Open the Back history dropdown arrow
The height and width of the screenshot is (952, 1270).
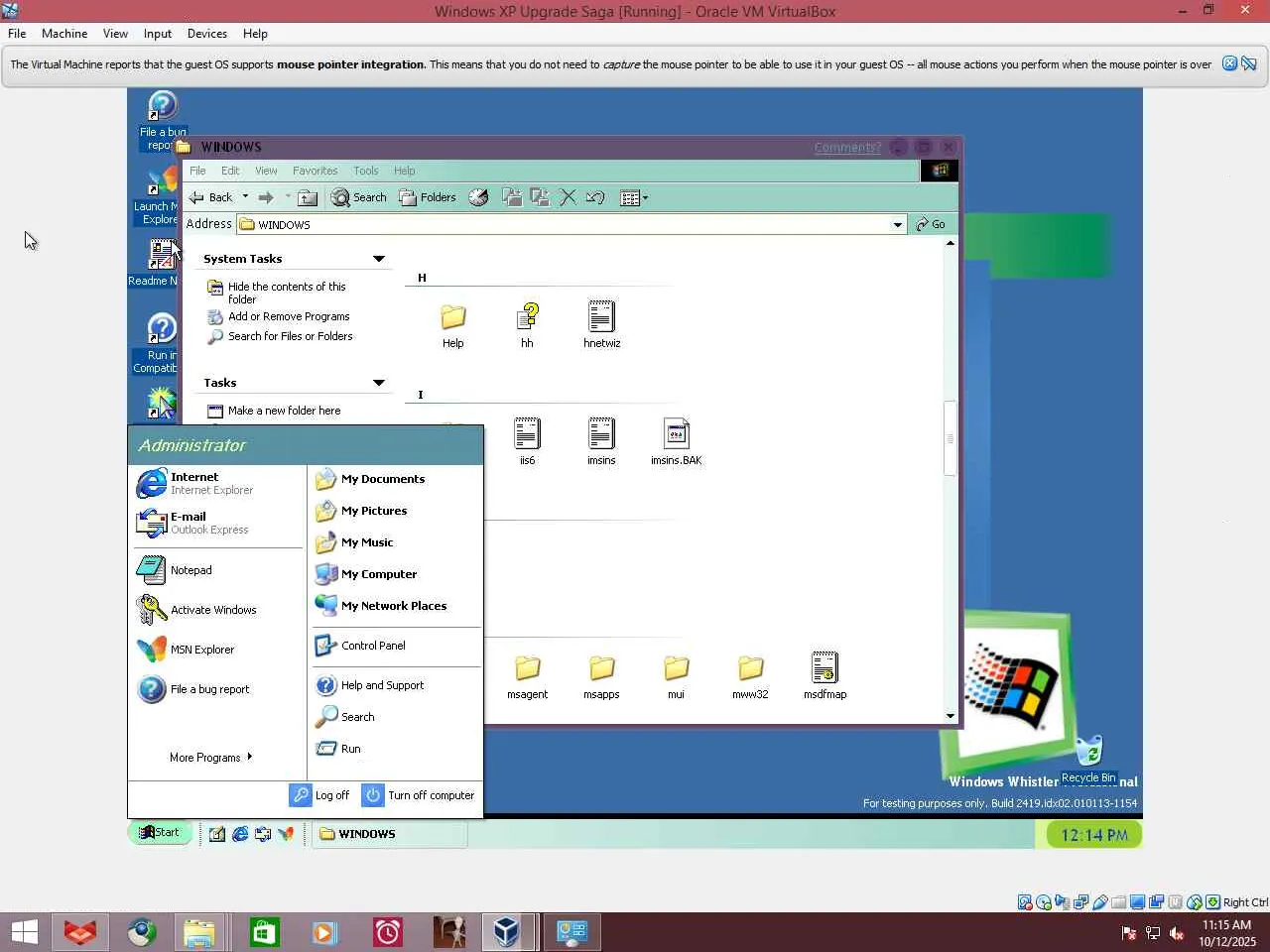click(245, 196)
